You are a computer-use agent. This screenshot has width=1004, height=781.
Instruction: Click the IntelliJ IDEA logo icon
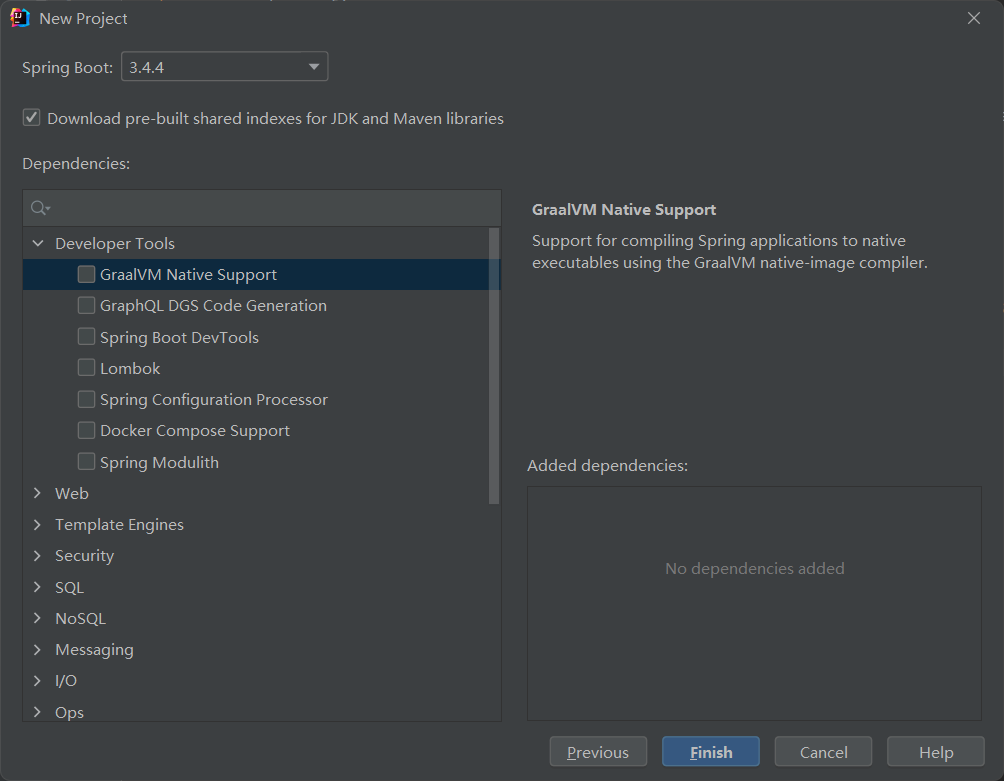point(20,18)
